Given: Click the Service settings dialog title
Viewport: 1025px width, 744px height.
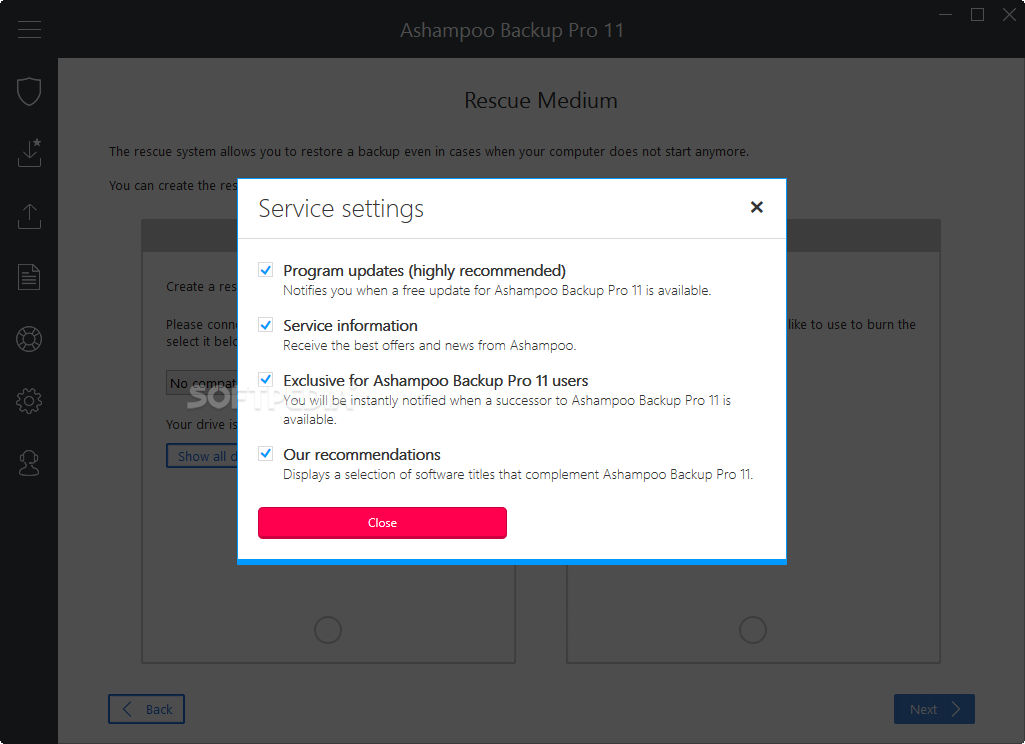Looking at the screenshot, I should [341, 209].
